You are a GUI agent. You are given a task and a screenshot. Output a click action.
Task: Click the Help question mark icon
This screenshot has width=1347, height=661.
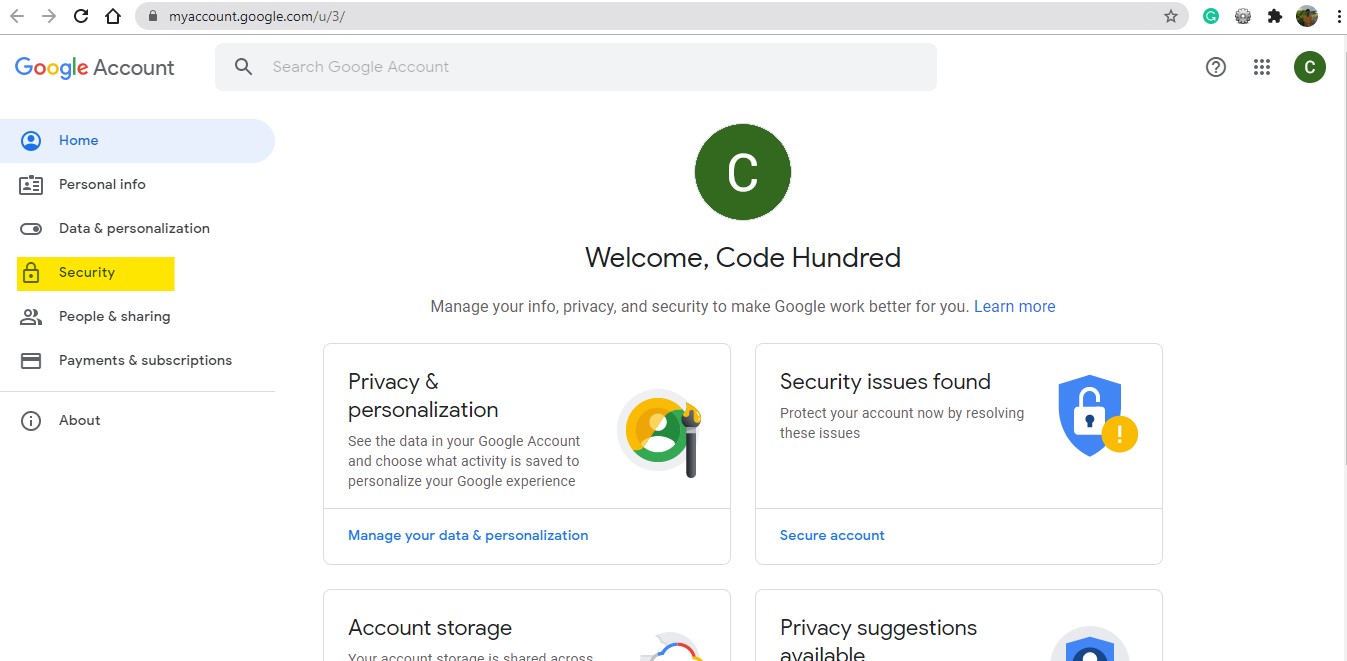pyautogui.click(x=1216, y=67)
